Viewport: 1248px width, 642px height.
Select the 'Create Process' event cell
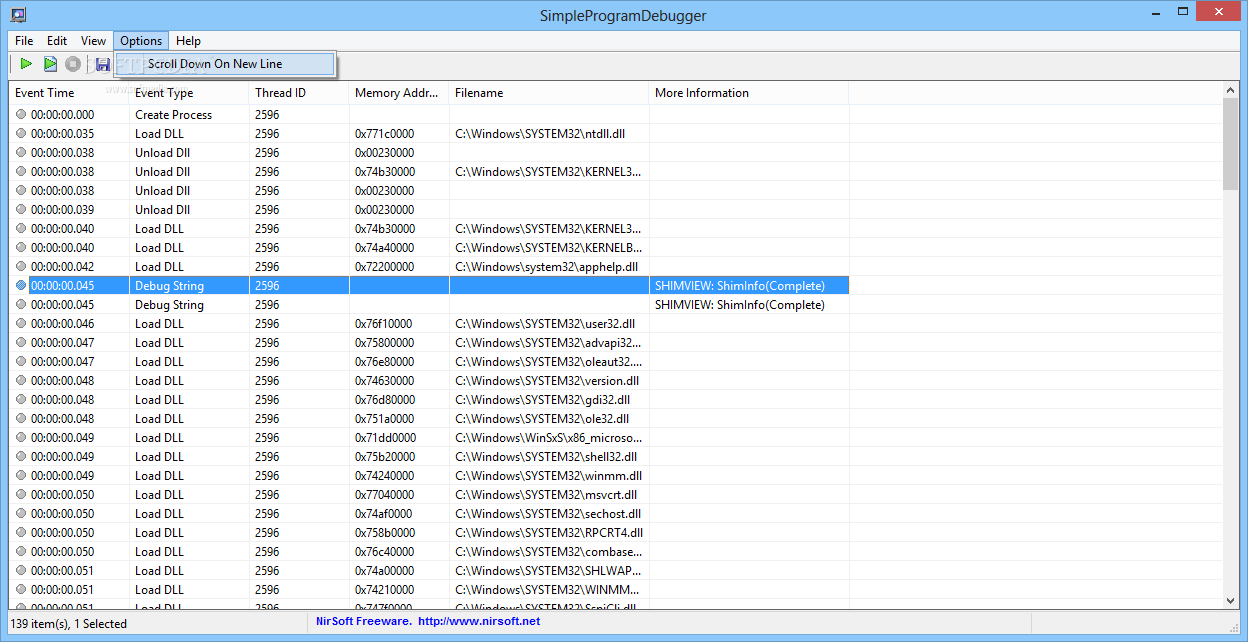pos(174,115)
